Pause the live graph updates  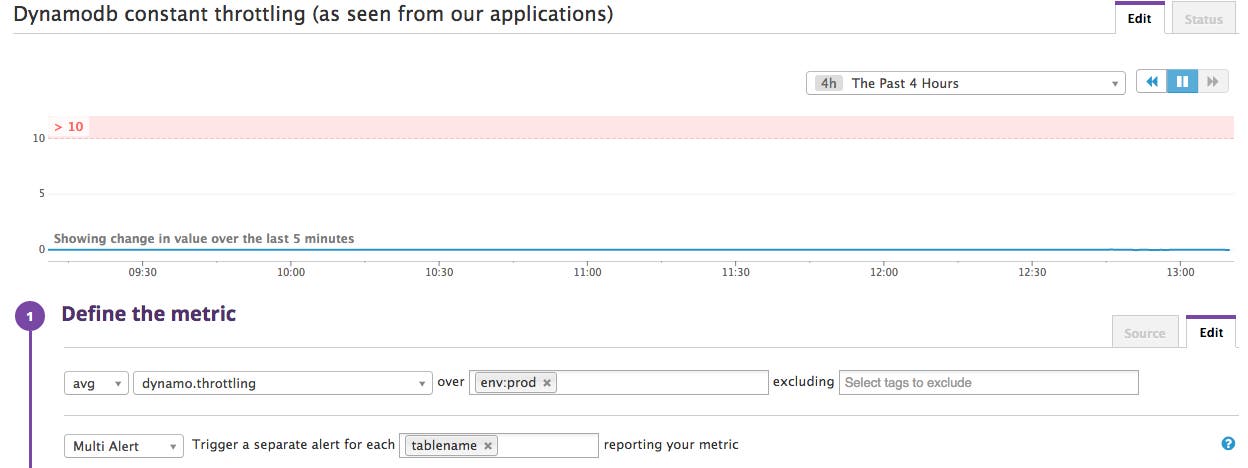click(1182, 83)
